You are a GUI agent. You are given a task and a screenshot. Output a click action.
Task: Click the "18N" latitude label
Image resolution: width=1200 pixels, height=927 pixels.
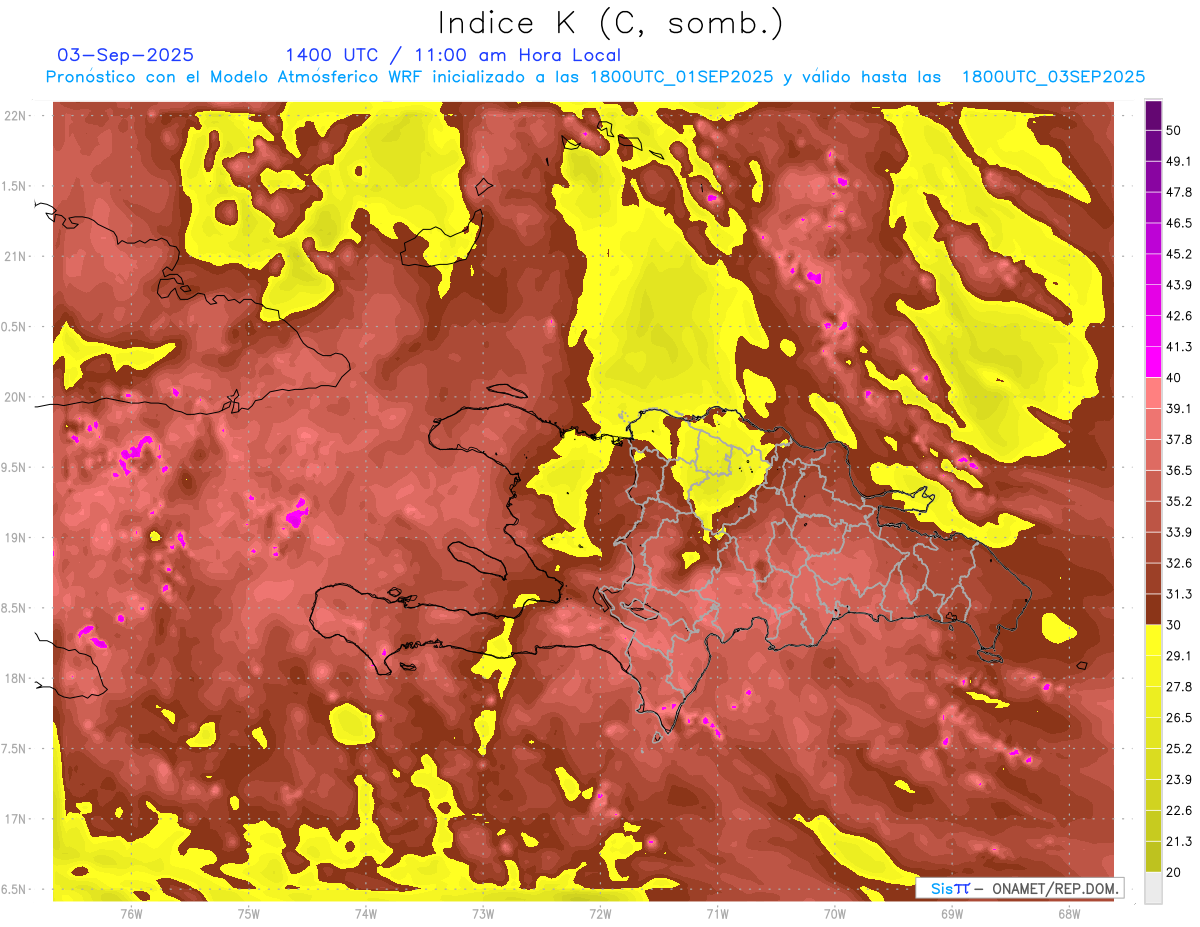click(17, 679)
